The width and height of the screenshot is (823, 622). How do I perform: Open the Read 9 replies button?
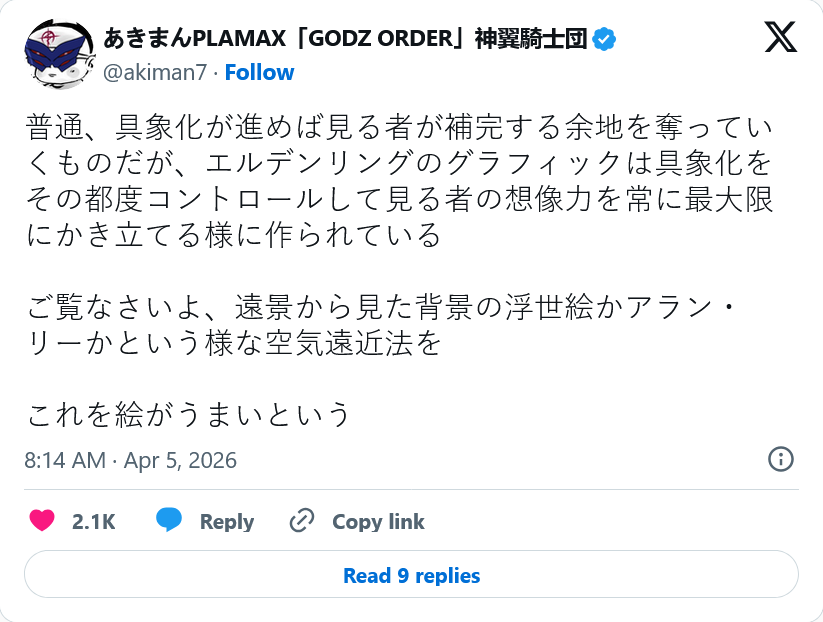(411, 575)
